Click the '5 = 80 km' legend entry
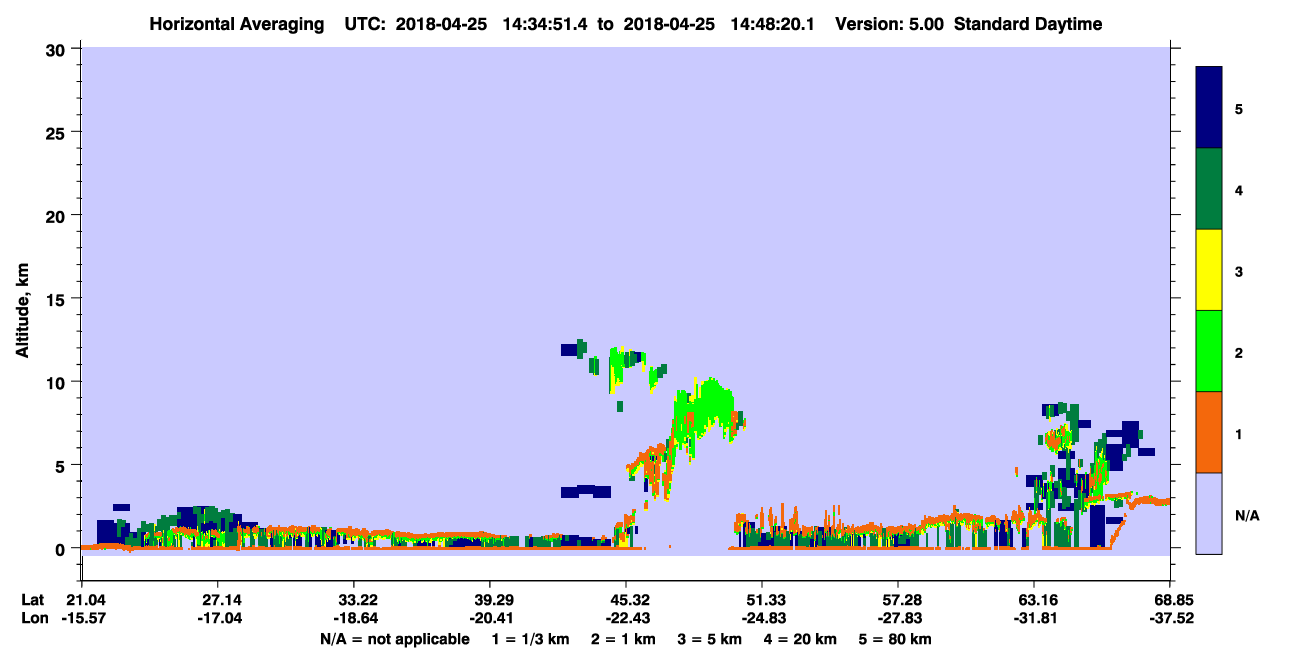This screenshot has height=667, width=1300. [896, 639]
